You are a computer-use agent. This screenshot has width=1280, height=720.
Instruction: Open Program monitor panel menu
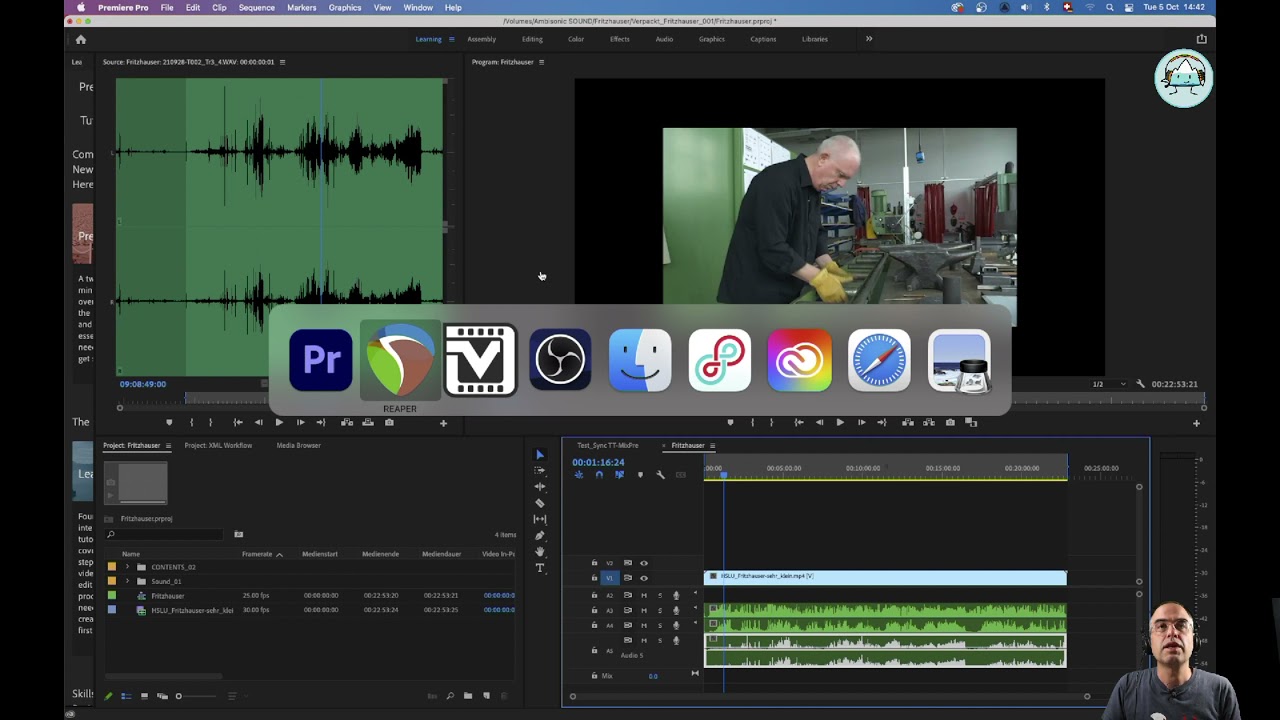(541, 62)
